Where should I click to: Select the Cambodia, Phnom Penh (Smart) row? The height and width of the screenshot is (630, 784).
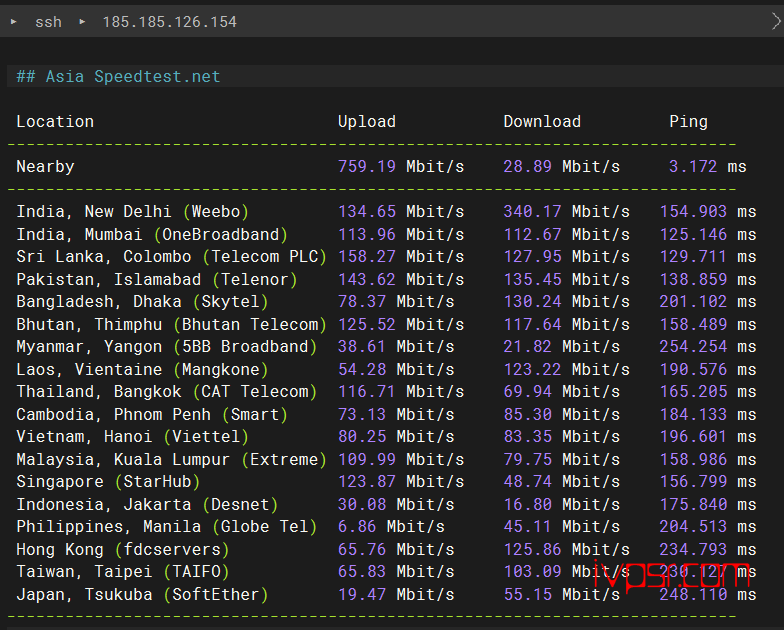pyautogui.click(x=386, y=414)
